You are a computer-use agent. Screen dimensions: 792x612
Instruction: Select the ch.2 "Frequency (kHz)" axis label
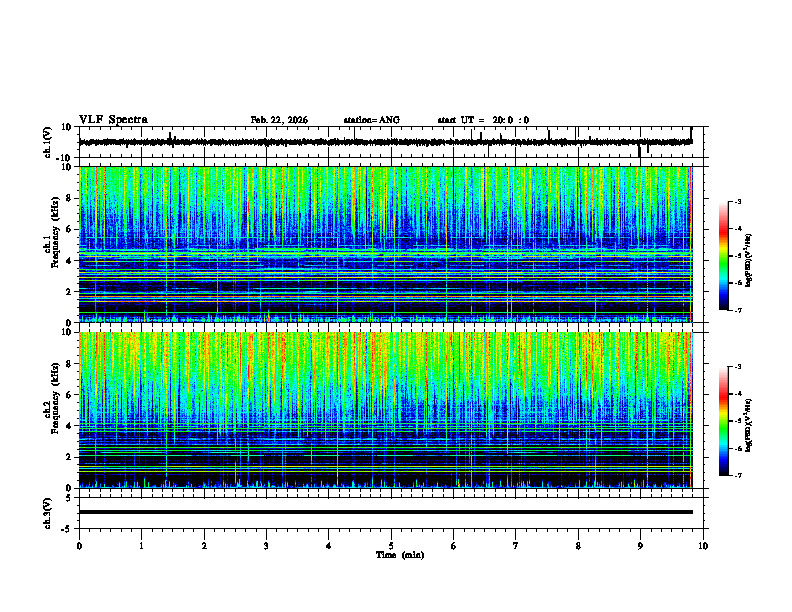click(55, 399)
